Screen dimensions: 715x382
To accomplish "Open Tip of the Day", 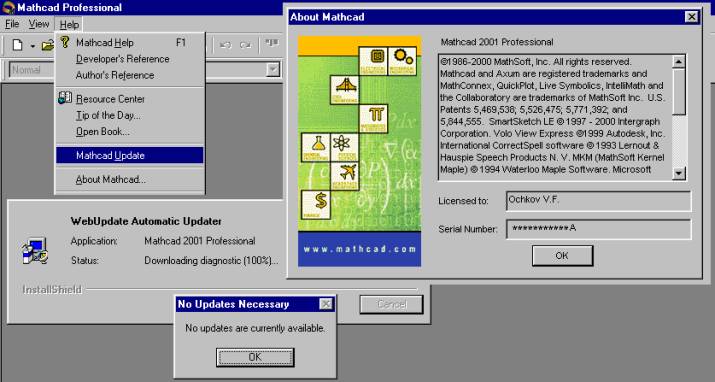I will (x=130, y=115).
